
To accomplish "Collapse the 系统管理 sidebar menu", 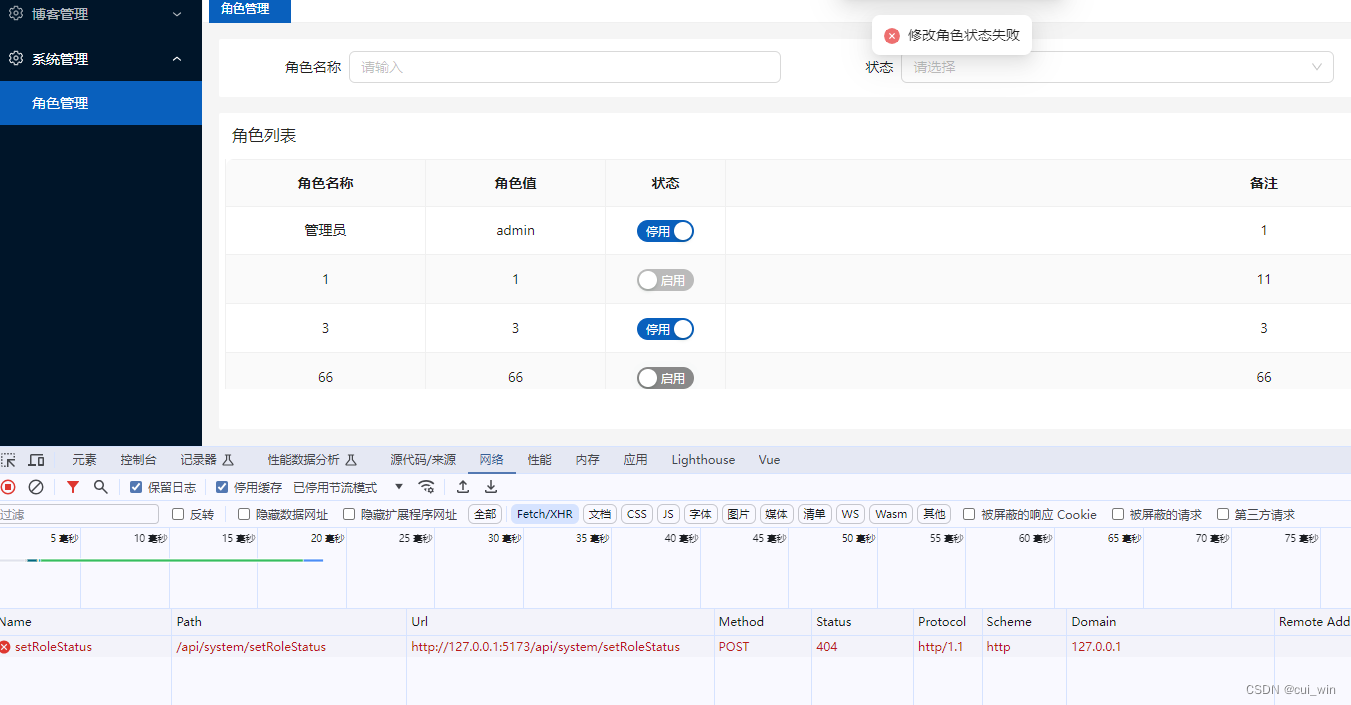I will 101,59.
